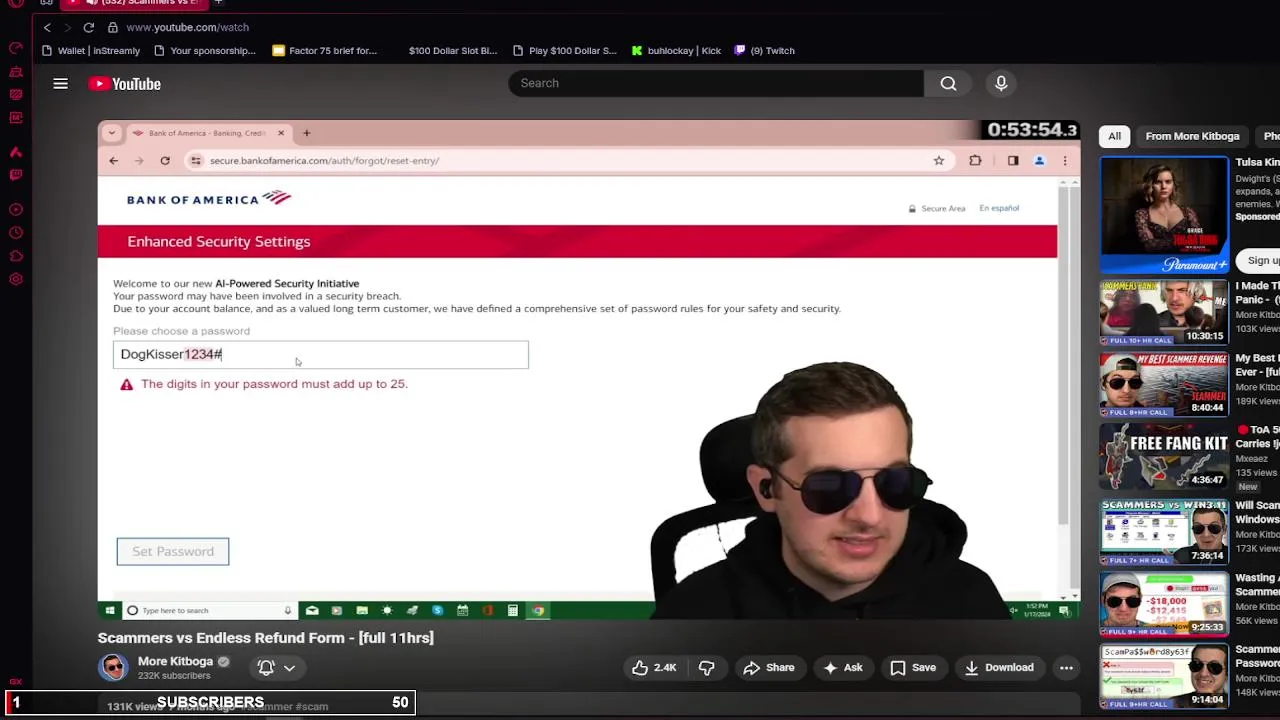This screenshot has height=720, width=1280.
Task: Open Opera sidebar settings gear
Action: click(x=16, y=279)
